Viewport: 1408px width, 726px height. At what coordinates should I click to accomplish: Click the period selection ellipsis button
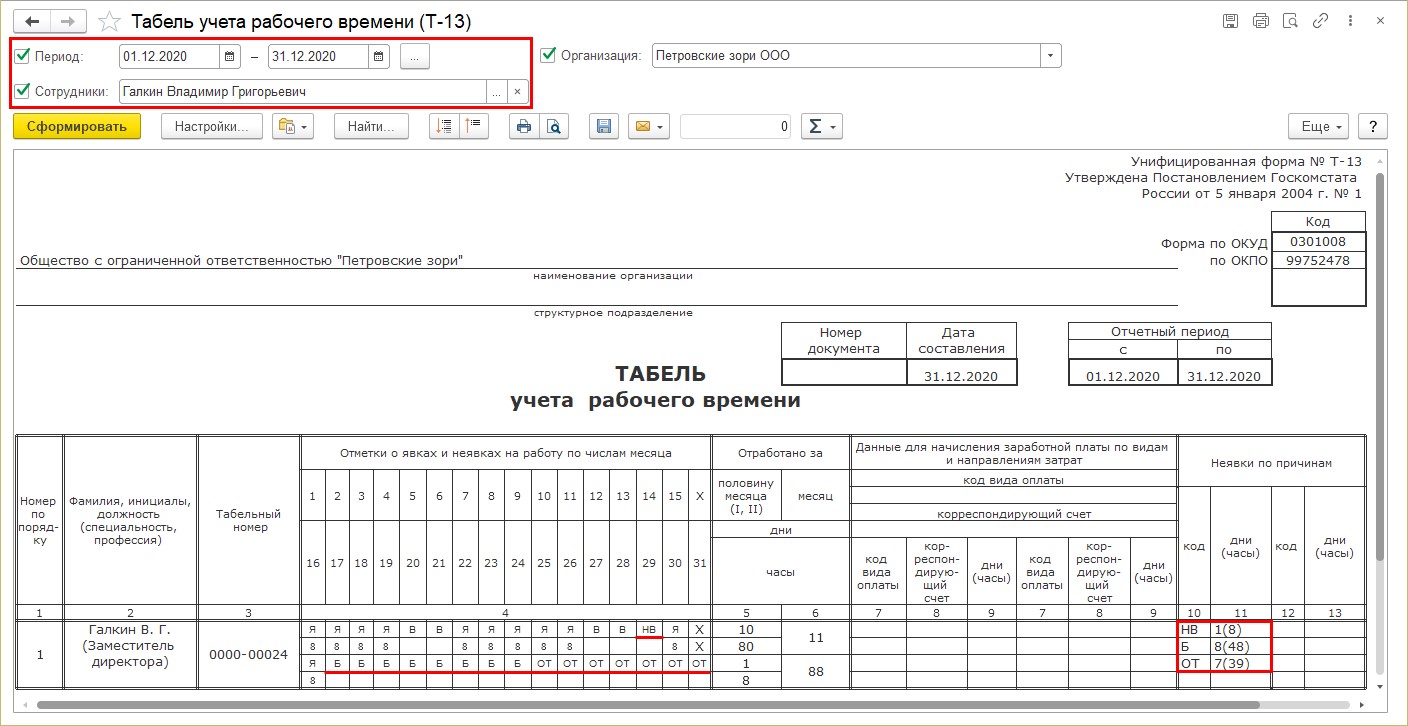(x=415, y=57)
